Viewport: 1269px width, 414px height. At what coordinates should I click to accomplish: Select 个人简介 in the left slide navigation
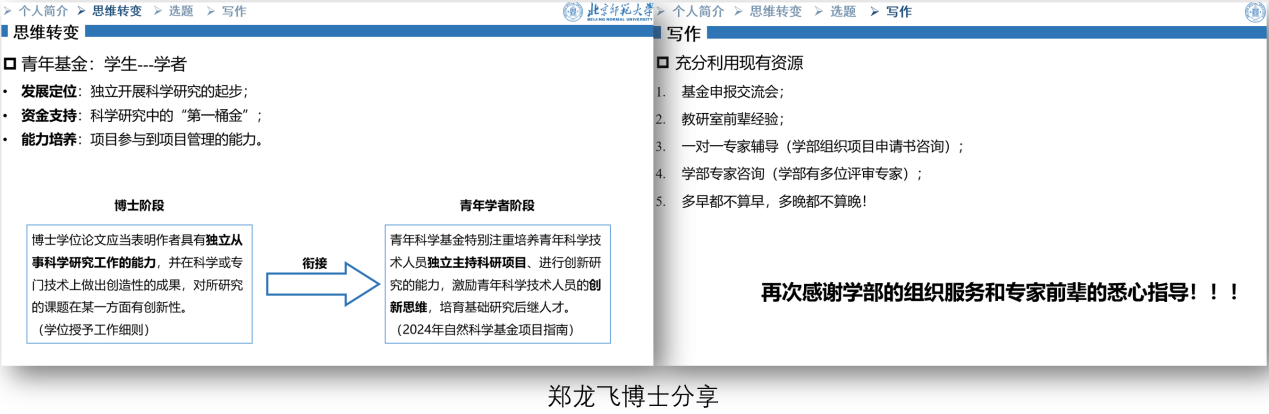tap(43, 11)
